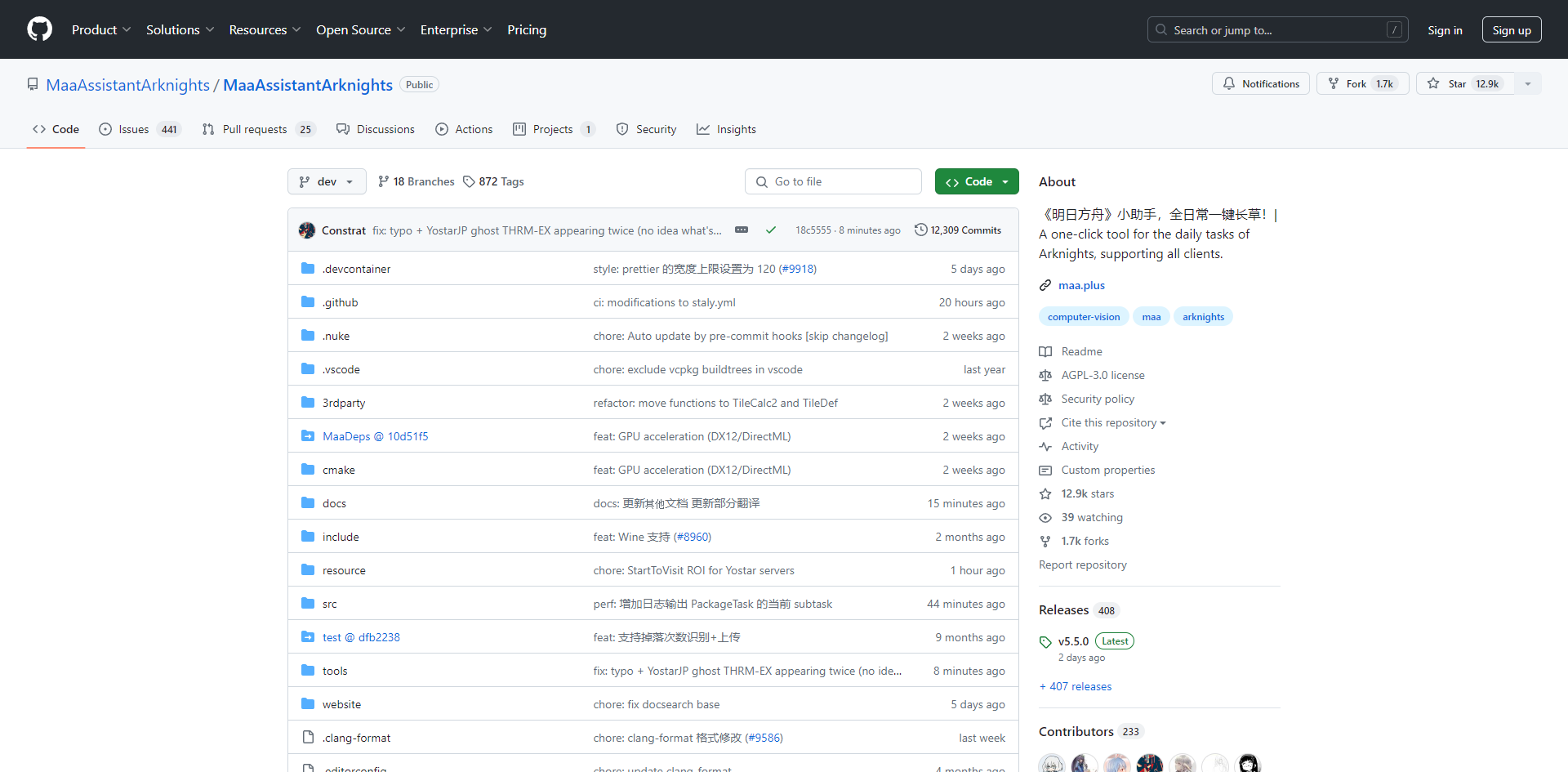Open commit hash 18c5555
The height and width of the screenshot is (772, 1568).
[813, 230]
